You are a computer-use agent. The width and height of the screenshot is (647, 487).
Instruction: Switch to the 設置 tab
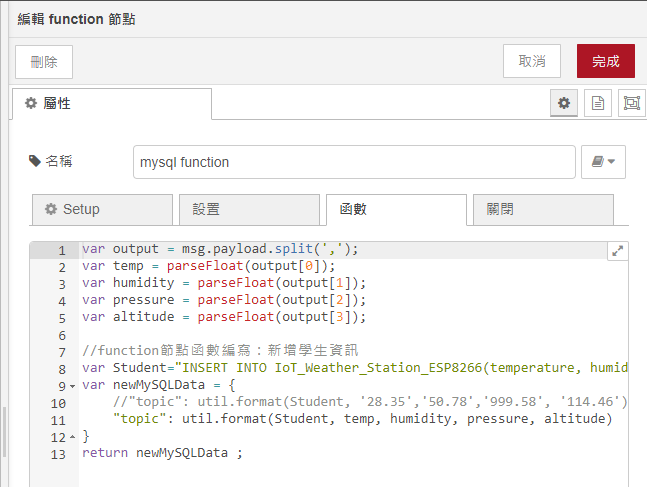pos(249,210)
